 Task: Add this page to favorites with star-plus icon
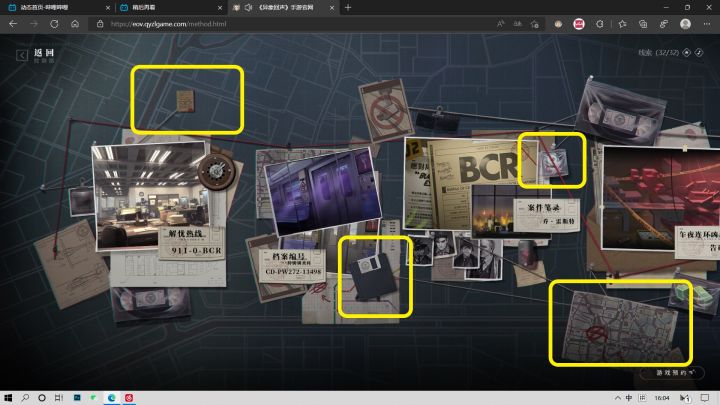(534, 24)
